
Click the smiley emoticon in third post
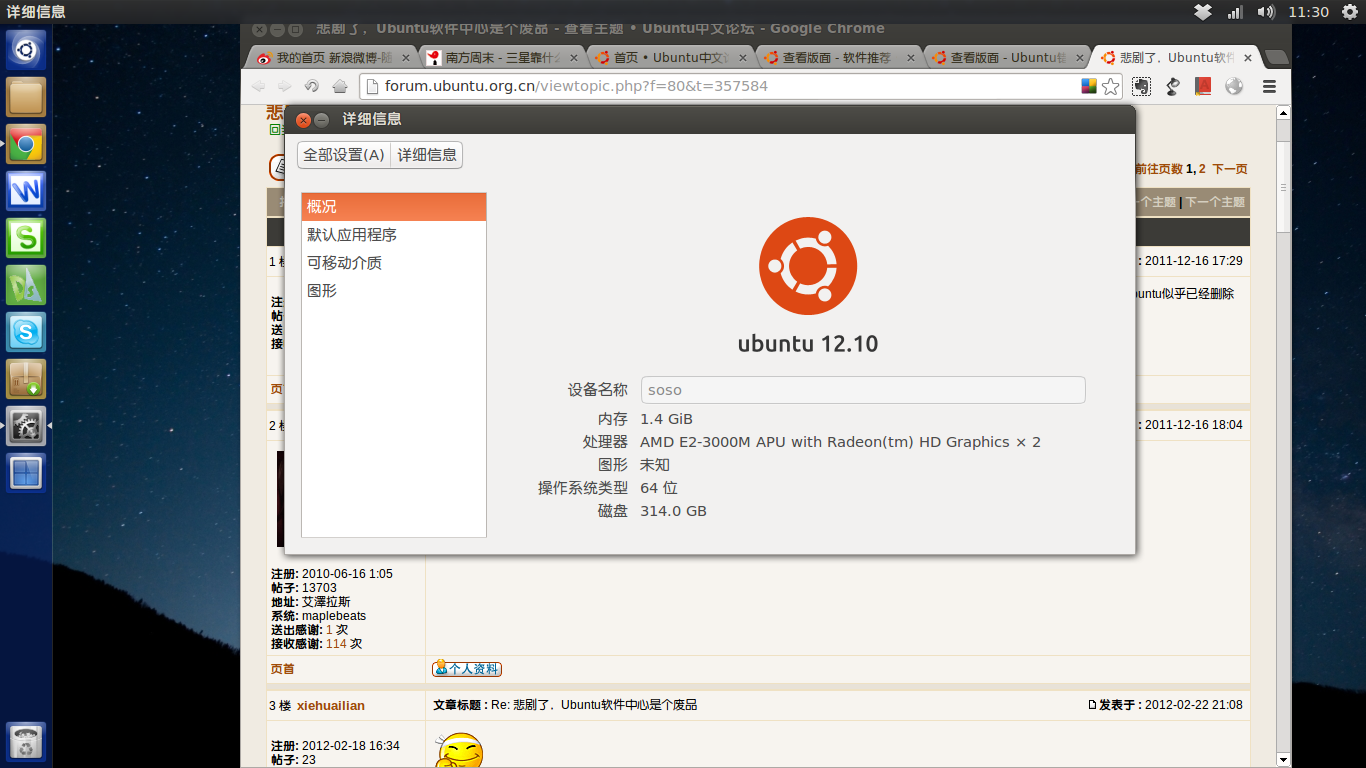click(460, 751)
